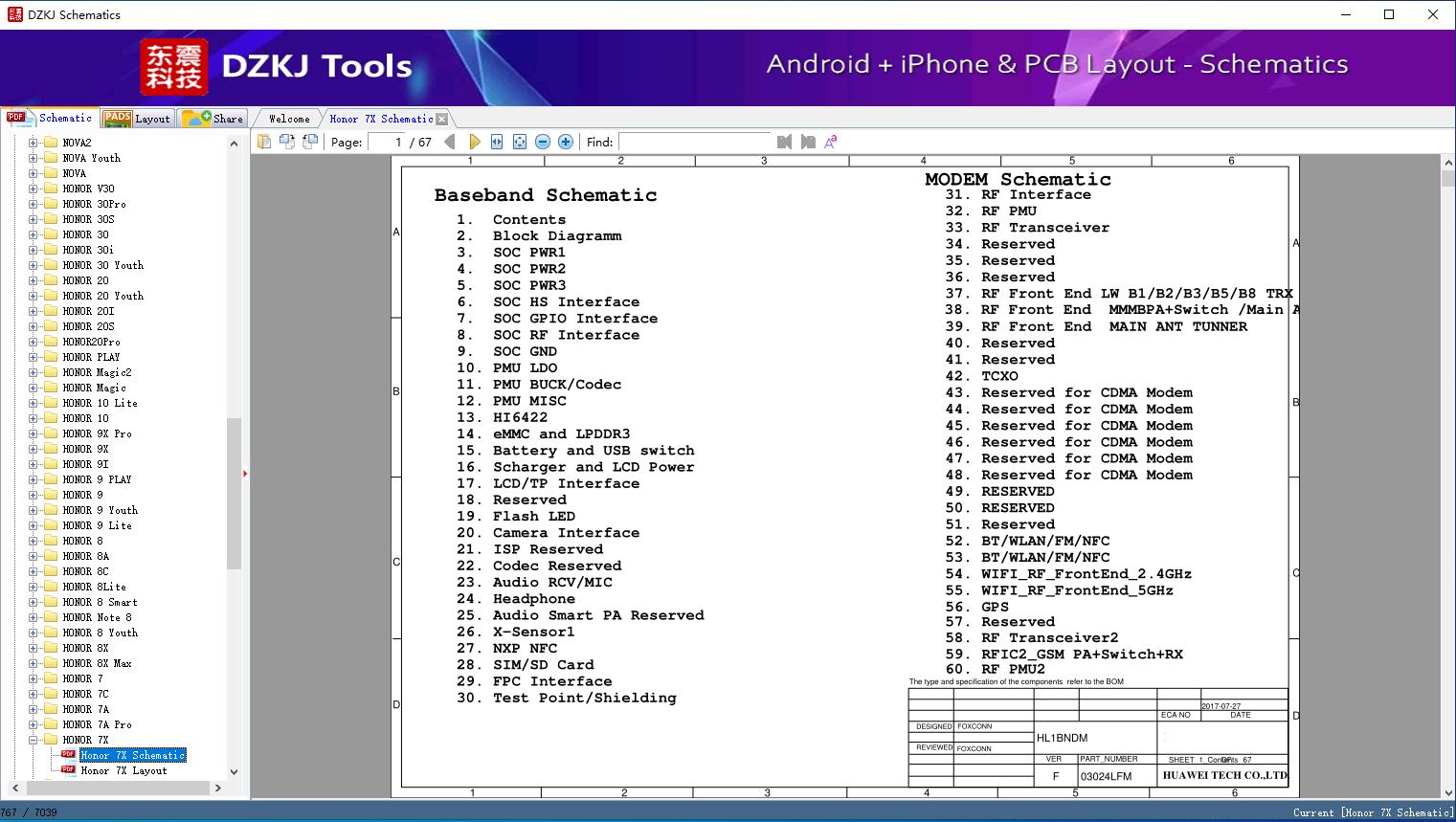Expand the HONOR 8 Smart folder

point(33,602)
